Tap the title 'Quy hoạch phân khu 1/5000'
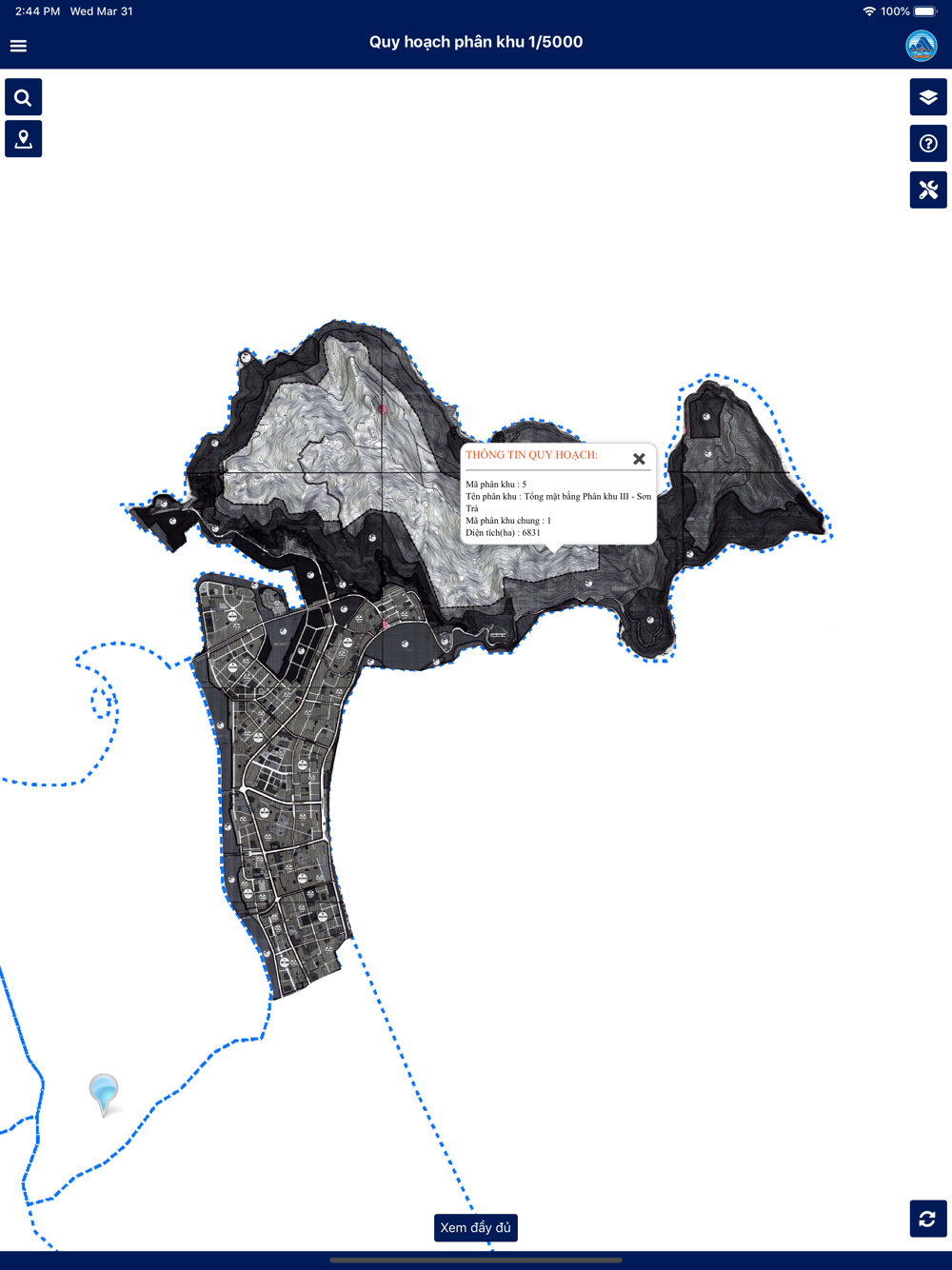The image size is (952, 1270). [x=476, y=42]
